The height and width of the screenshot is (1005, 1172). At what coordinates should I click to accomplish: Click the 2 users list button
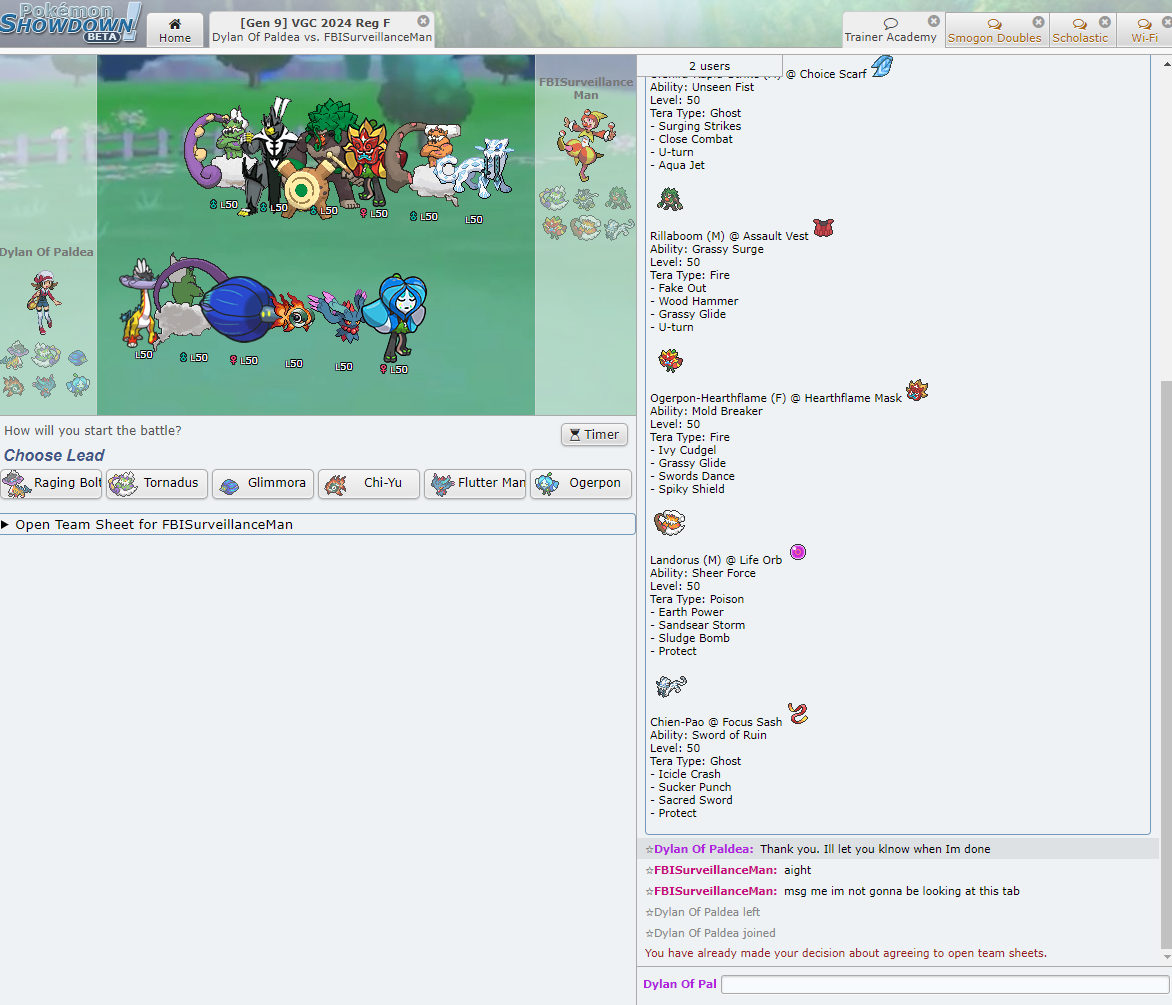(709, 66)
